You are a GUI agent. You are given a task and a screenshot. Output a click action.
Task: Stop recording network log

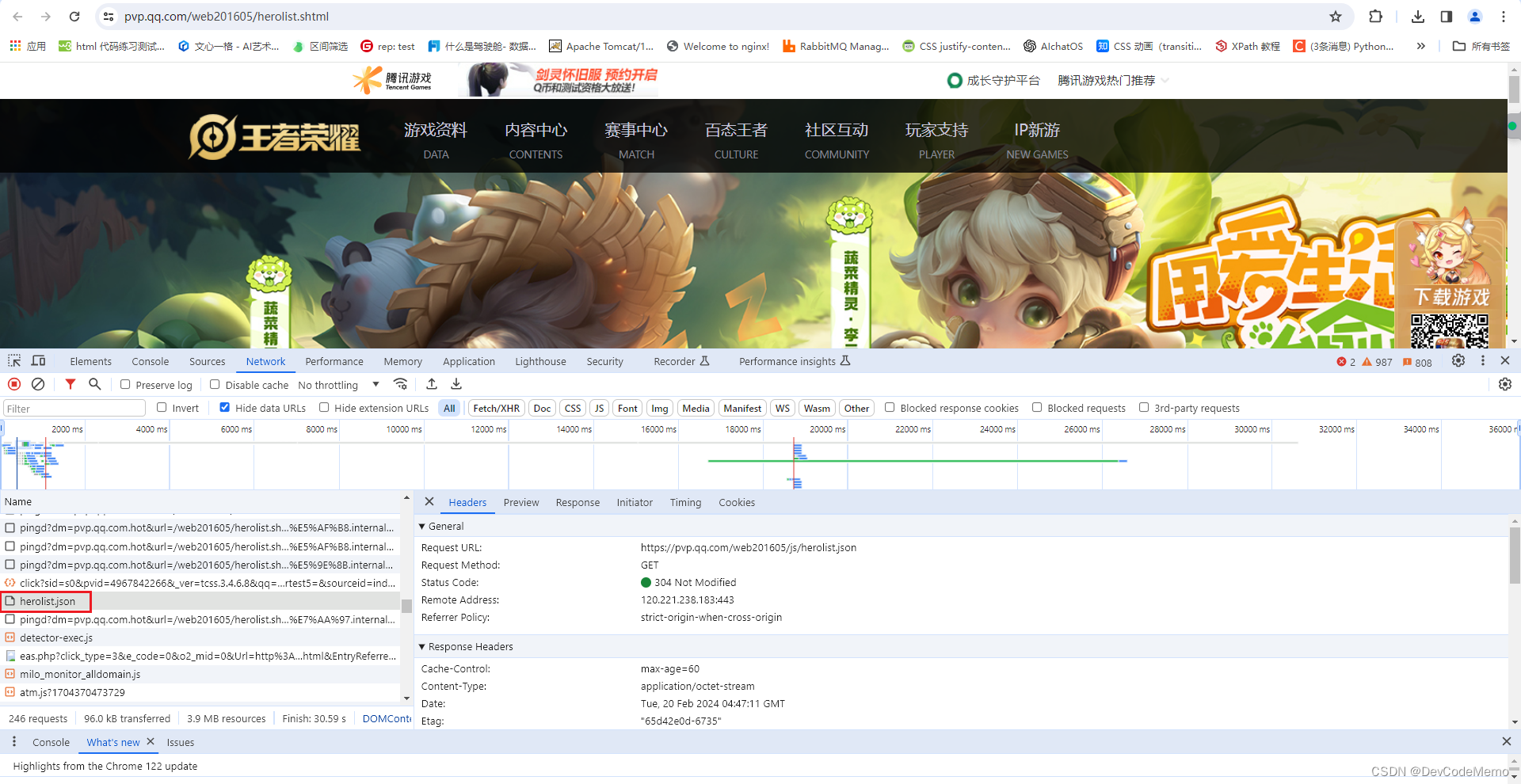click(x=14, y=384)
